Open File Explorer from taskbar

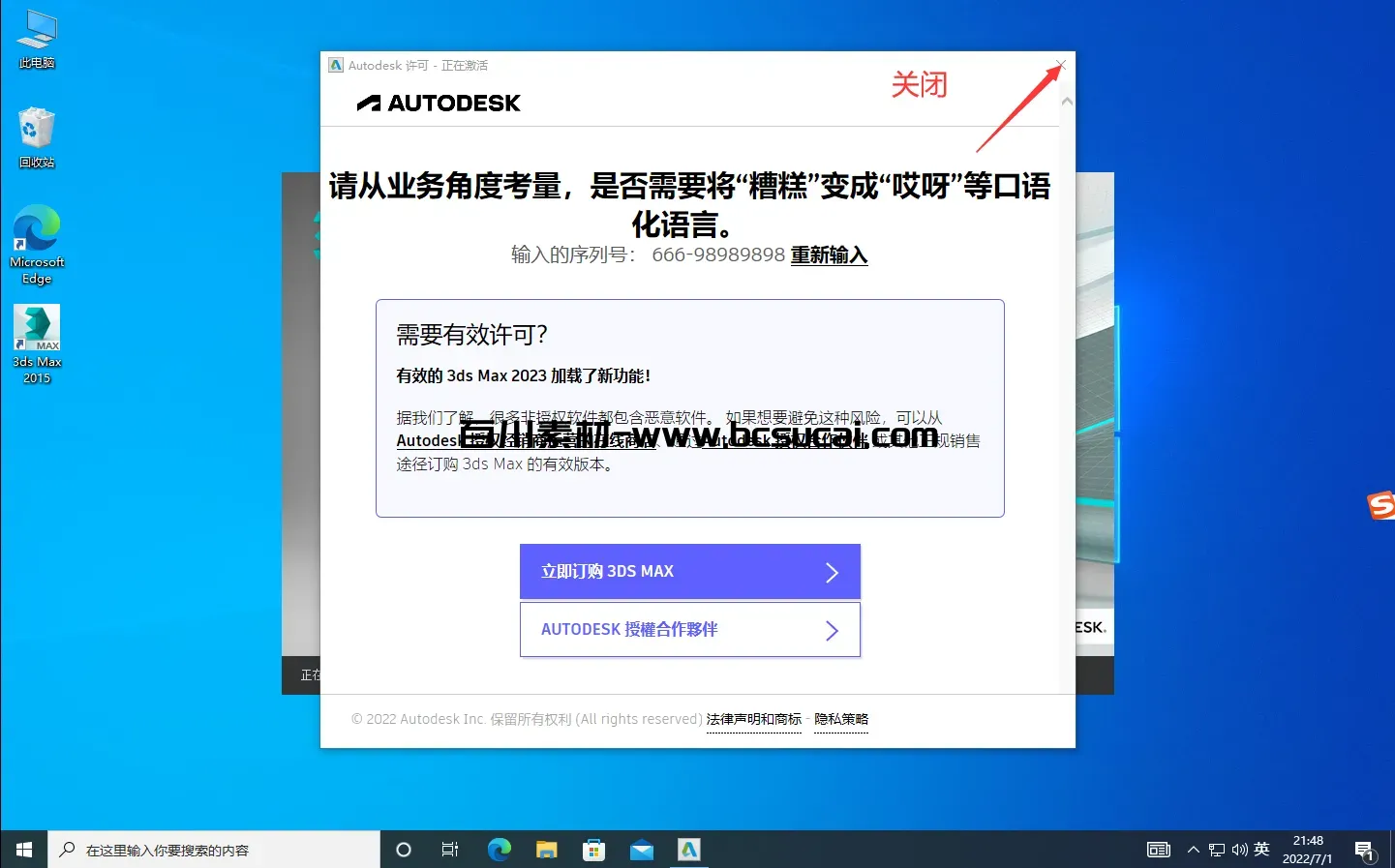pos(546,850)
